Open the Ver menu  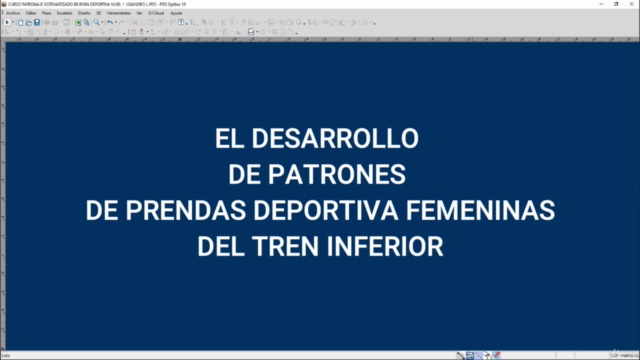click(x=140, y=13)
